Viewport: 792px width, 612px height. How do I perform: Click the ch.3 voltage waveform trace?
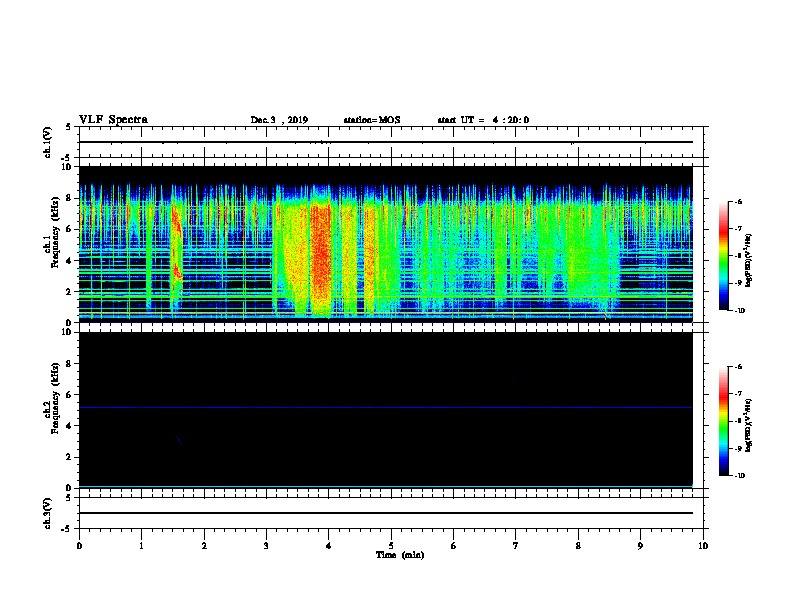[x=385, y=513]
